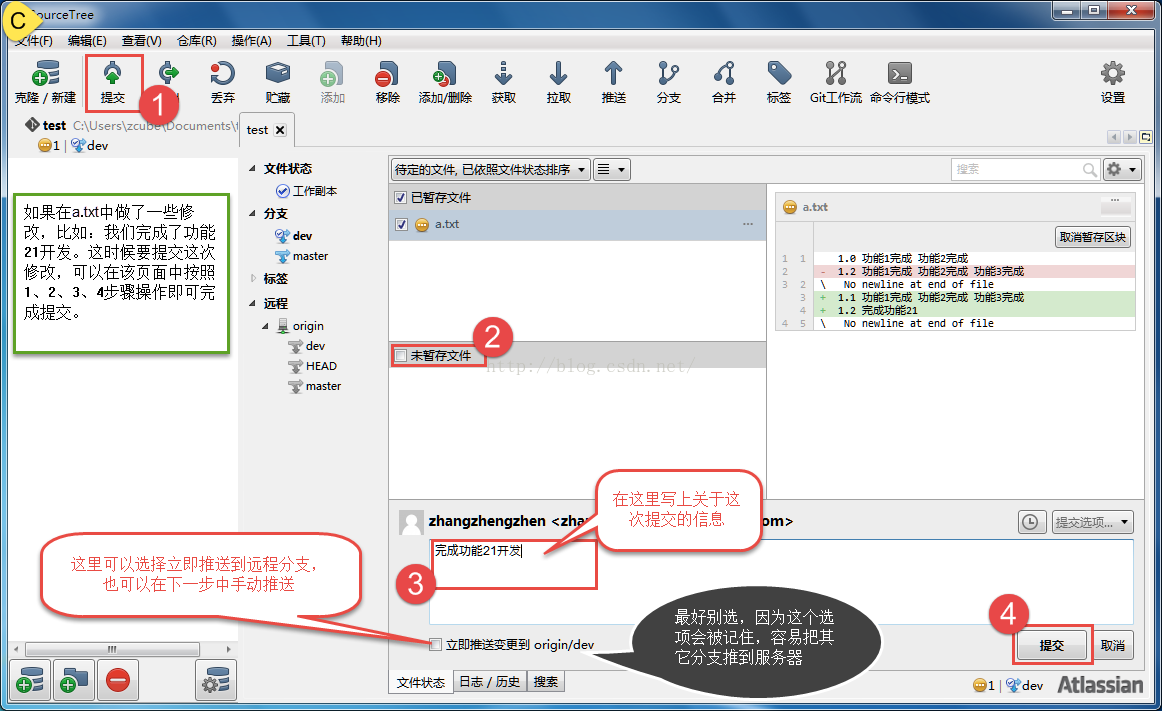This screenshot has width=1162, height=711.
Task: Click the ellipsis in a.txt diff header
Action: click(1115, 200)
